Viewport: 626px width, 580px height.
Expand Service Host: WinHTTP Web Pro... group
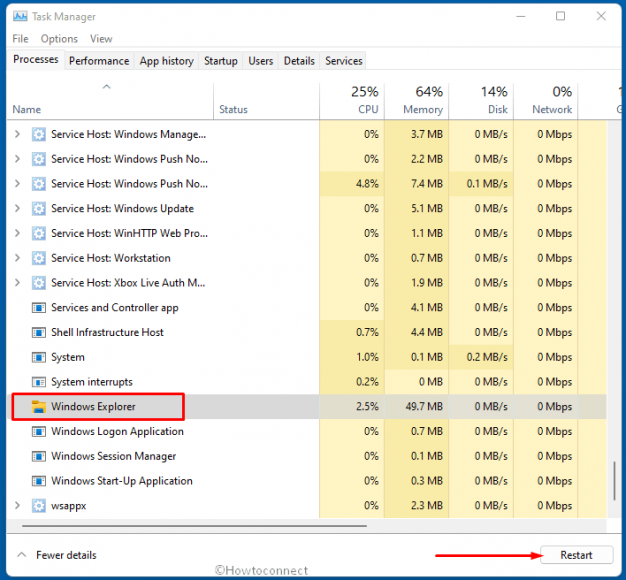click(17, 233)
